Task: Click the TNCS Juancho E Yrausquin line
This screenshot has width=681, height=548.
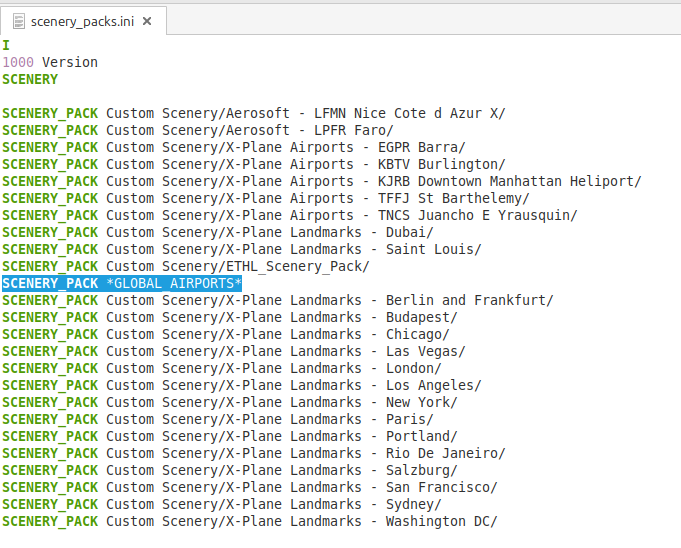Action: click(340, 215)
